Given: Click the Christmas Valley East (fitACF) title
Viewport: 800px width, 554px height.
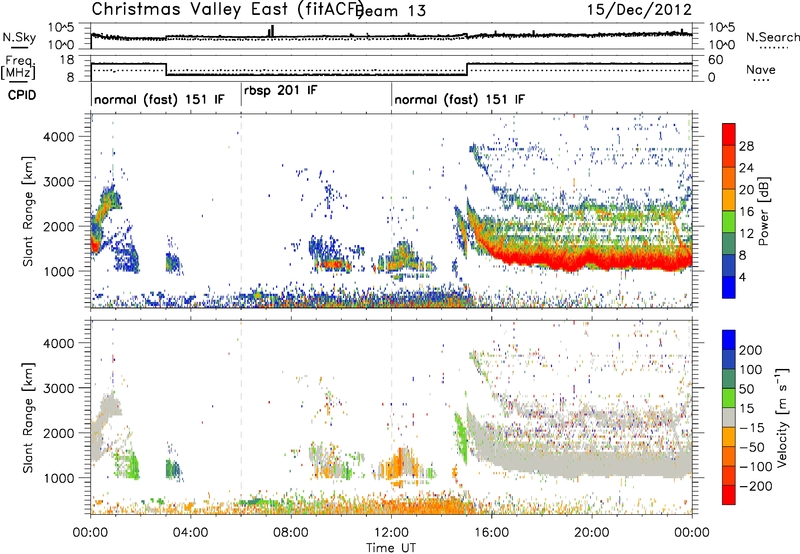Looking at the screenshot, I should [227, 9].
